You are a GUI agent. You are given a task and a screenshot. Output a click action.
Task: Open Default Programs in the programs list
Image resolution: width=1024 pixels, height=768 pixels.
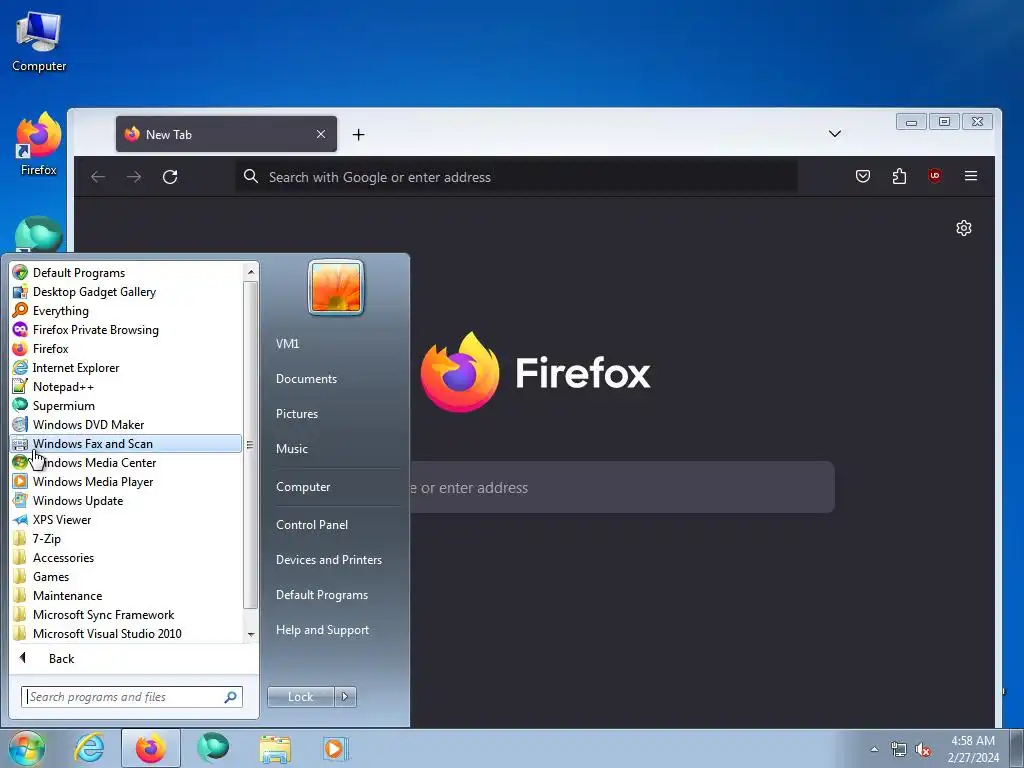click(126, 272)
